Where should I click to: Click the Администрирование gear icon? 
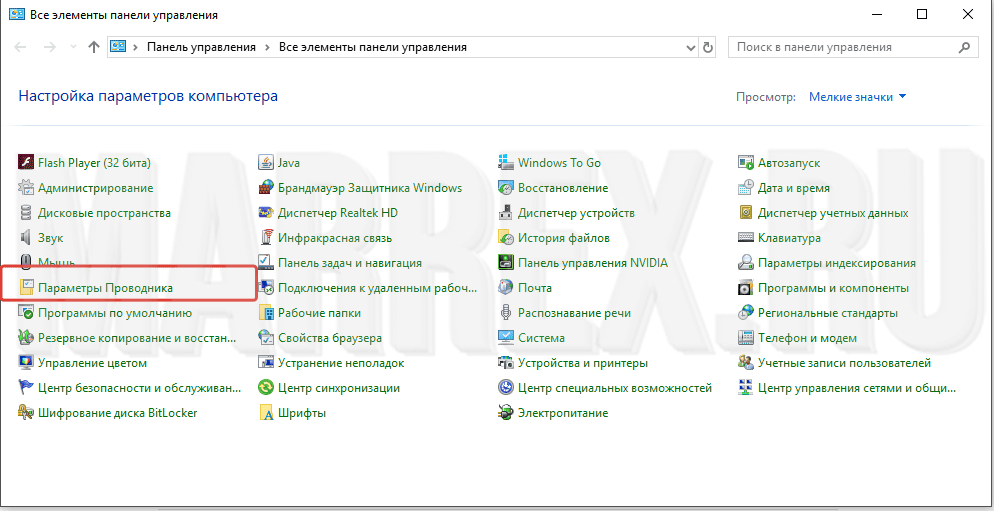[x=25, y=188]
